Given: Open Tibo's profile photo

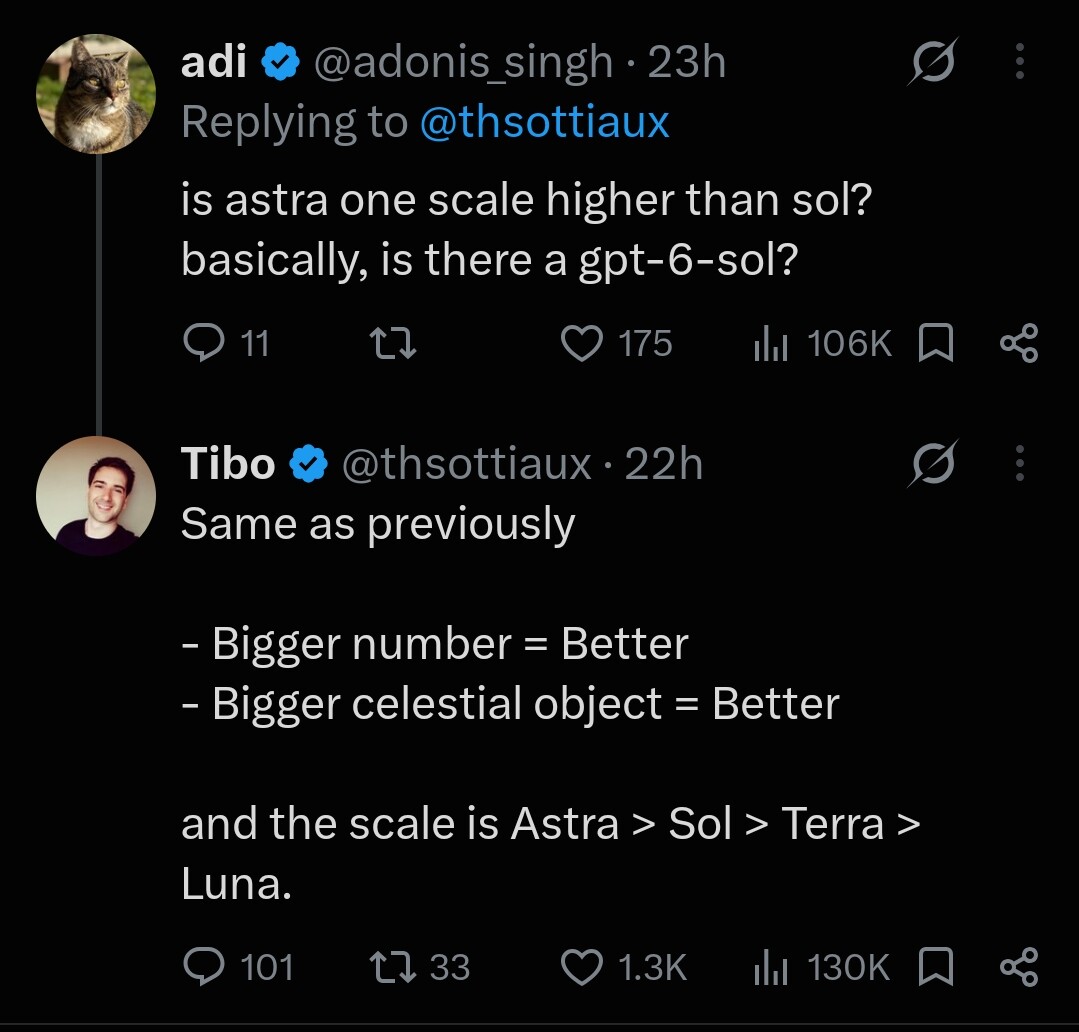Looking at the screenshot, I should (x=96, y=495).
